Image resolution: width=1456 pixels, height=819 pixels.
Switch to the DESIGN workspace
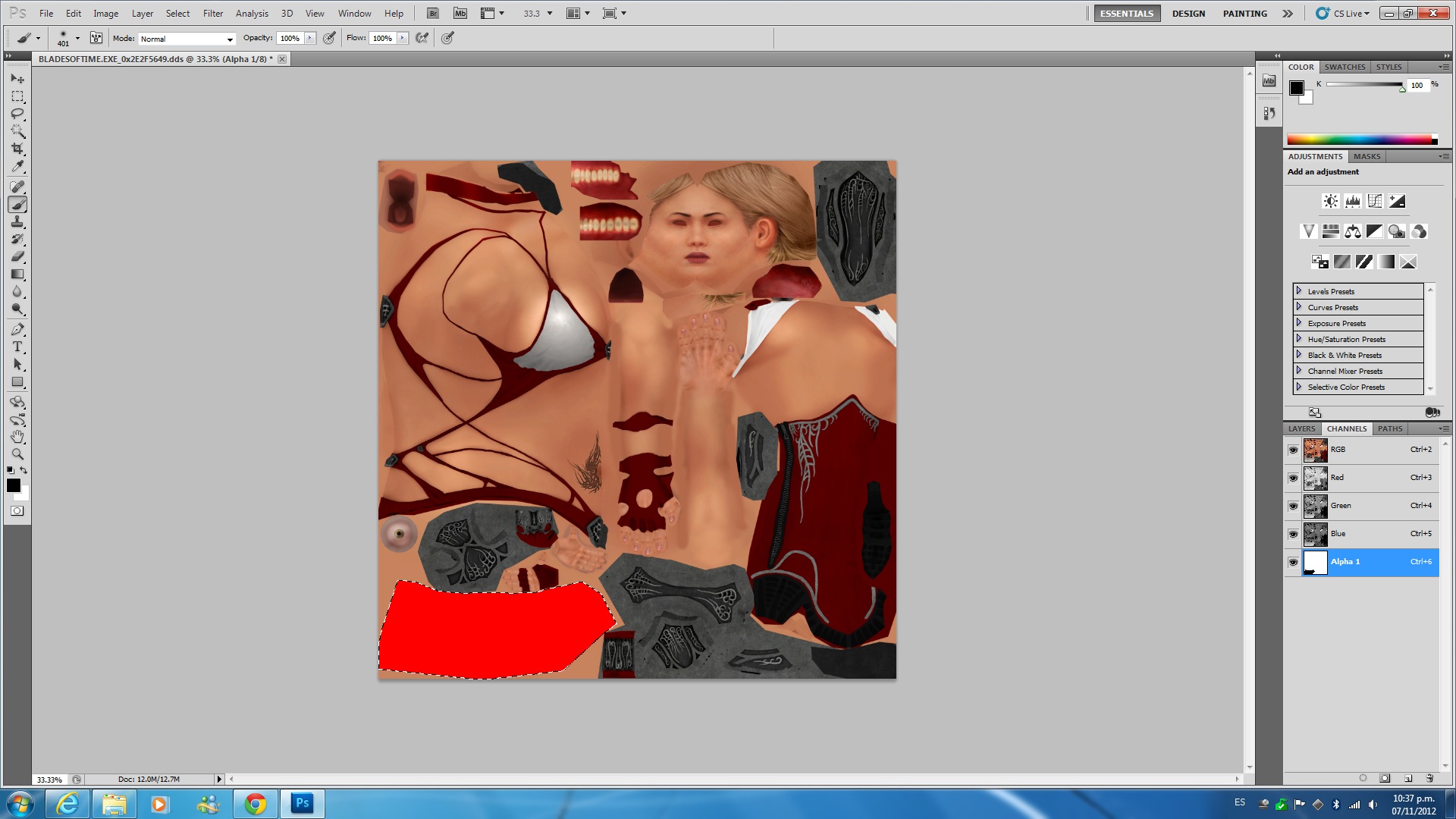1188,13
